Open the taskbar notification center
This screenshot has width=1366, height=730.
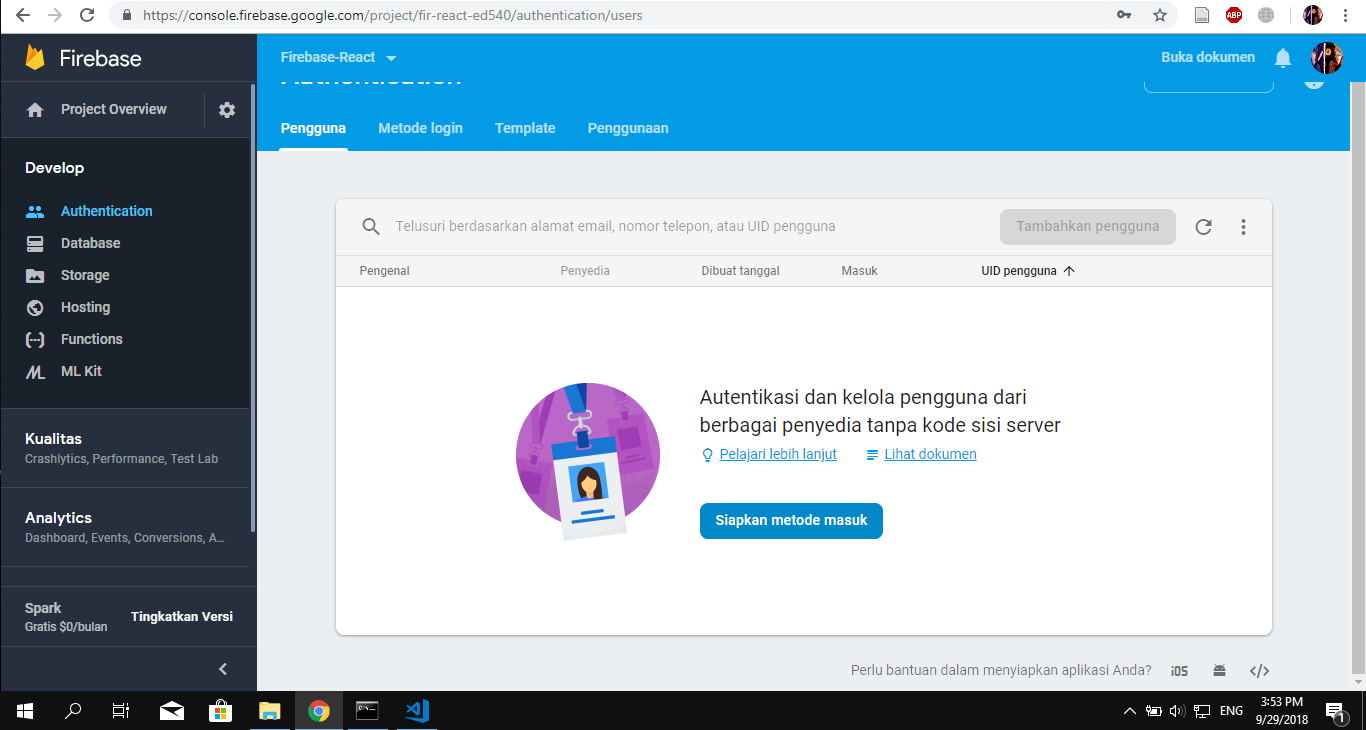pos(1336,711)
